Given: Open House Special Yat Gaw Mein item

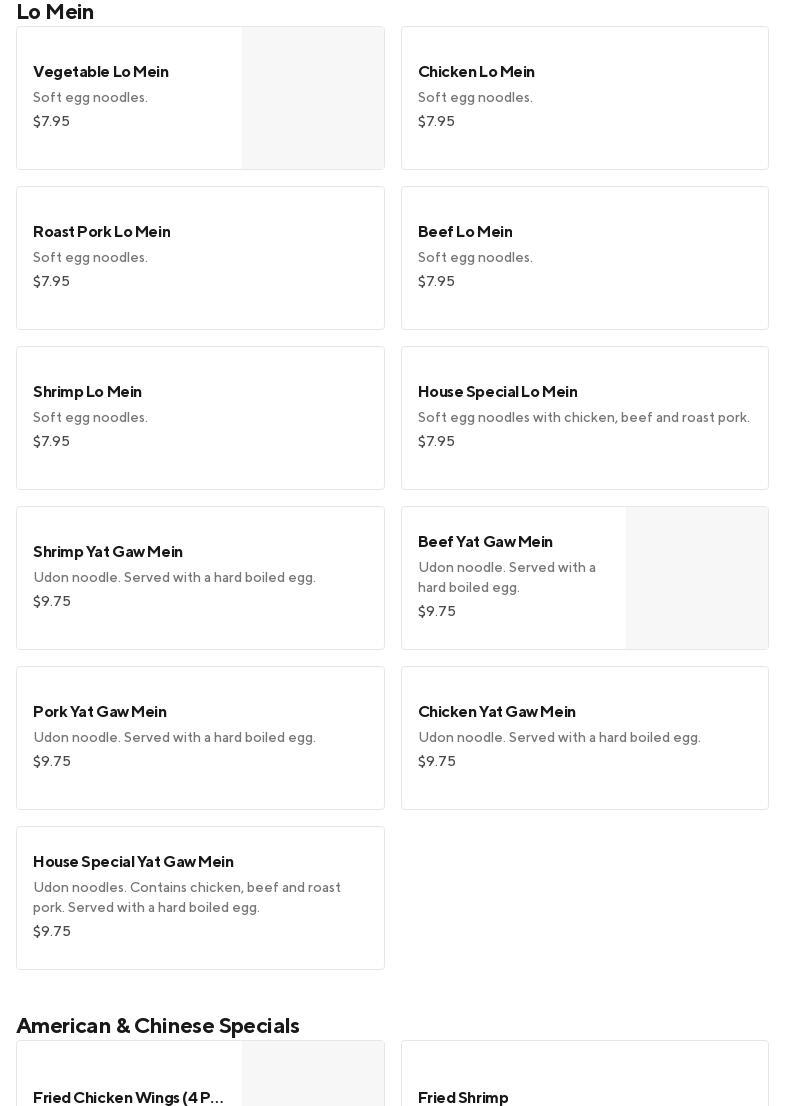Looking at the screenshot, I should tap(133, 862).
